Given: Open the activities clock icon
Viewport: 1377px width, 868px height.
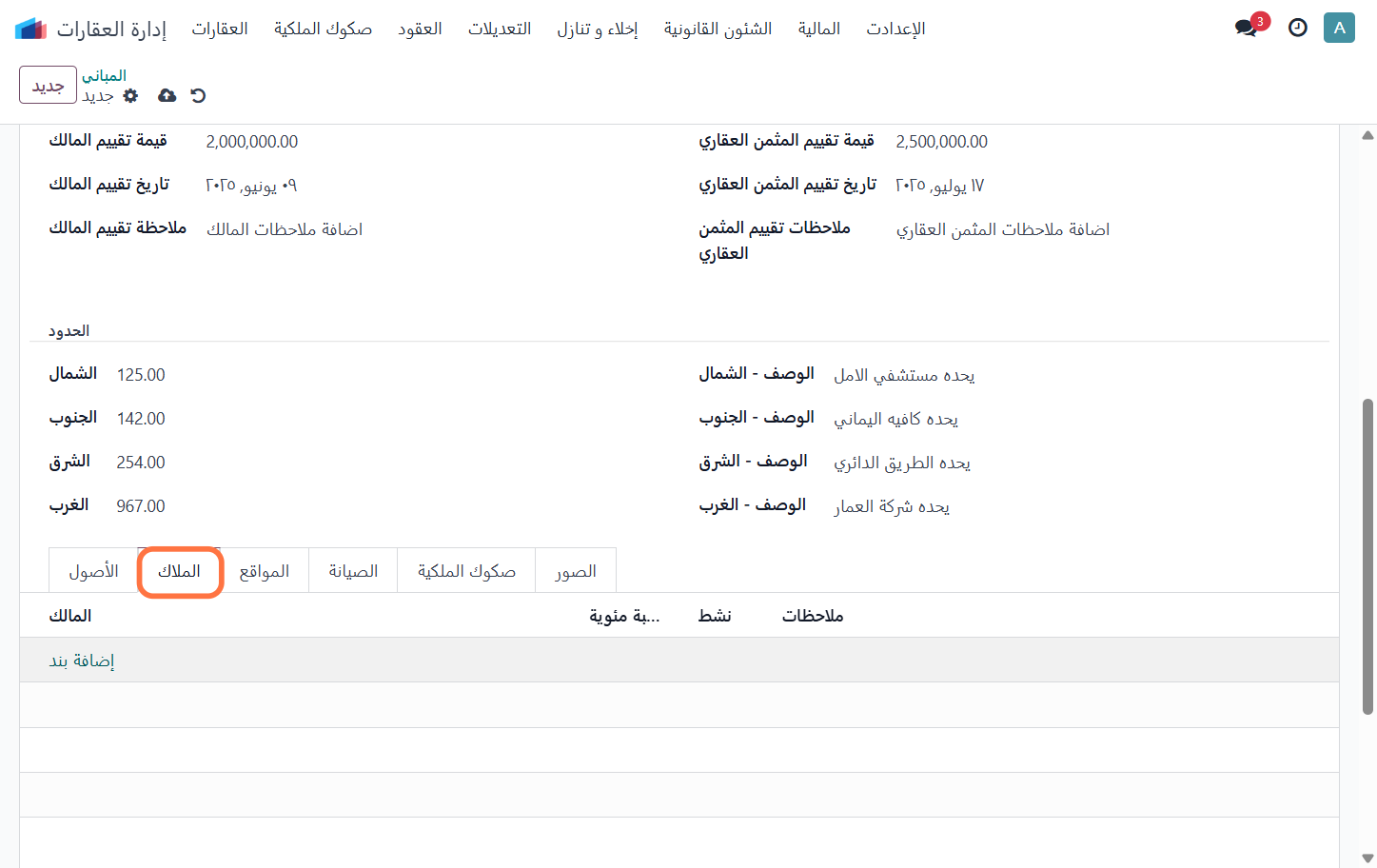Looking at the screenshot, I should pos(1297,28).
